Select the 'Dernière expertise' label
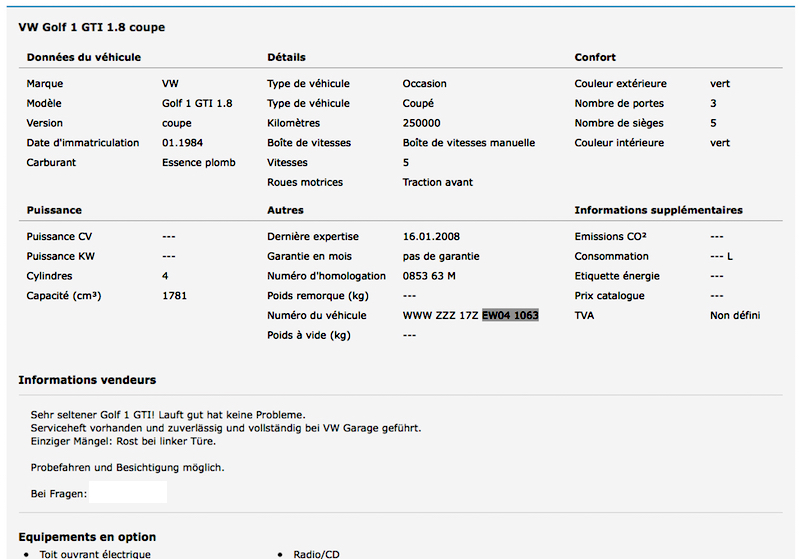Image resolution: width=800 pixels, height=559 pixels. point(313,237)
